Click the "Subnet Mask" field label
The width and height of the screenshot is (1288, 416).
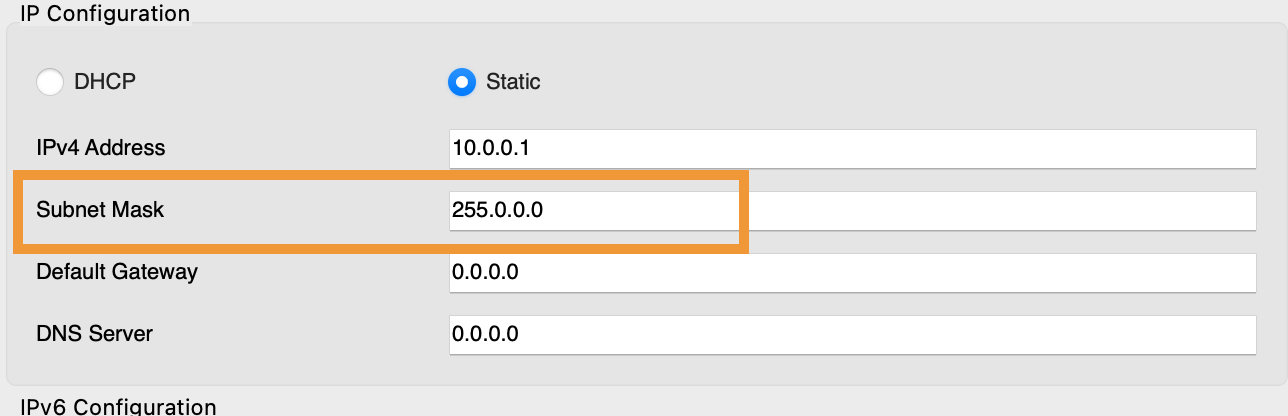click(x=100, y=211)
